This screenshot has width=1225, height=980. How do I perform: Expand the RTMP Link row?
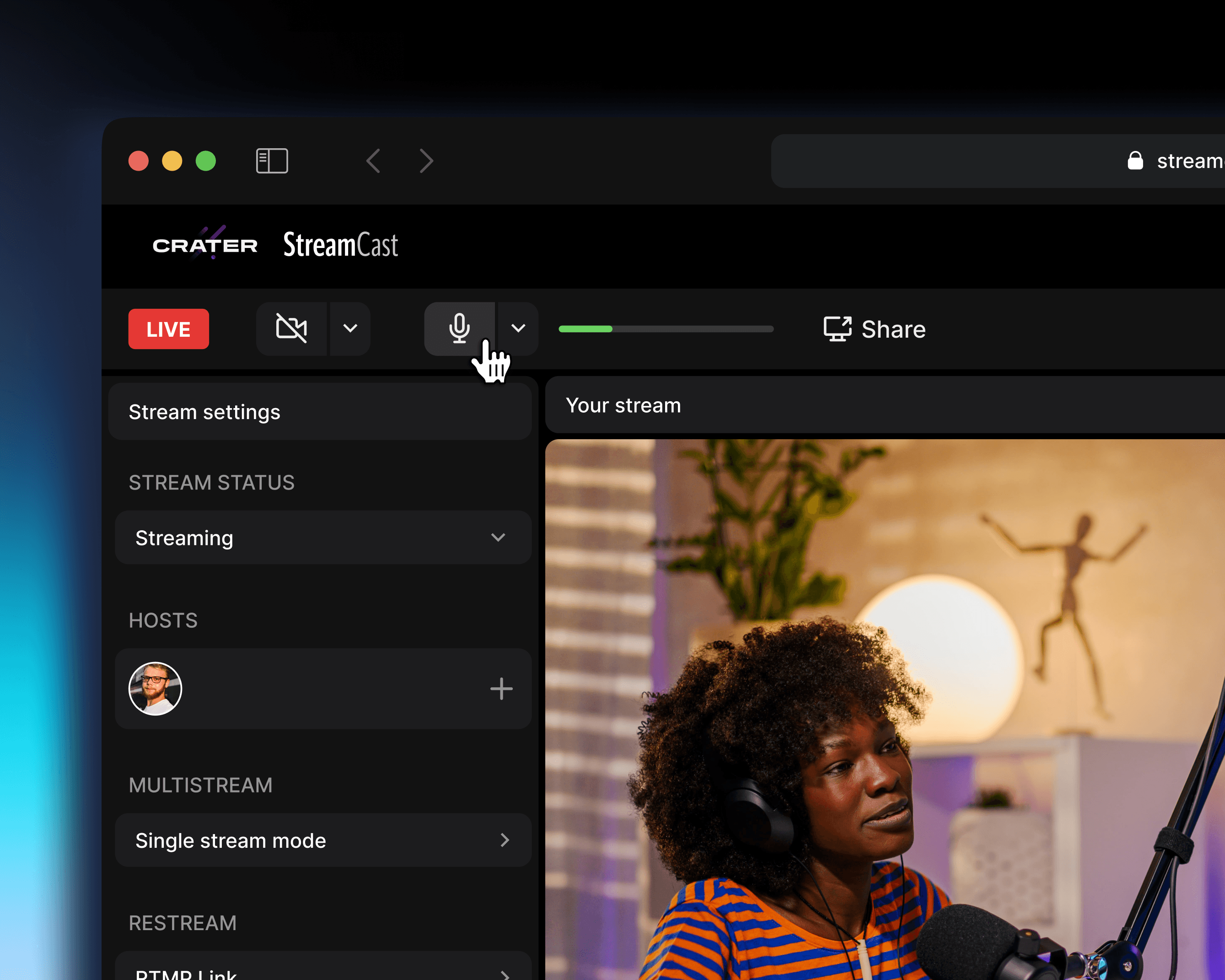323,966
